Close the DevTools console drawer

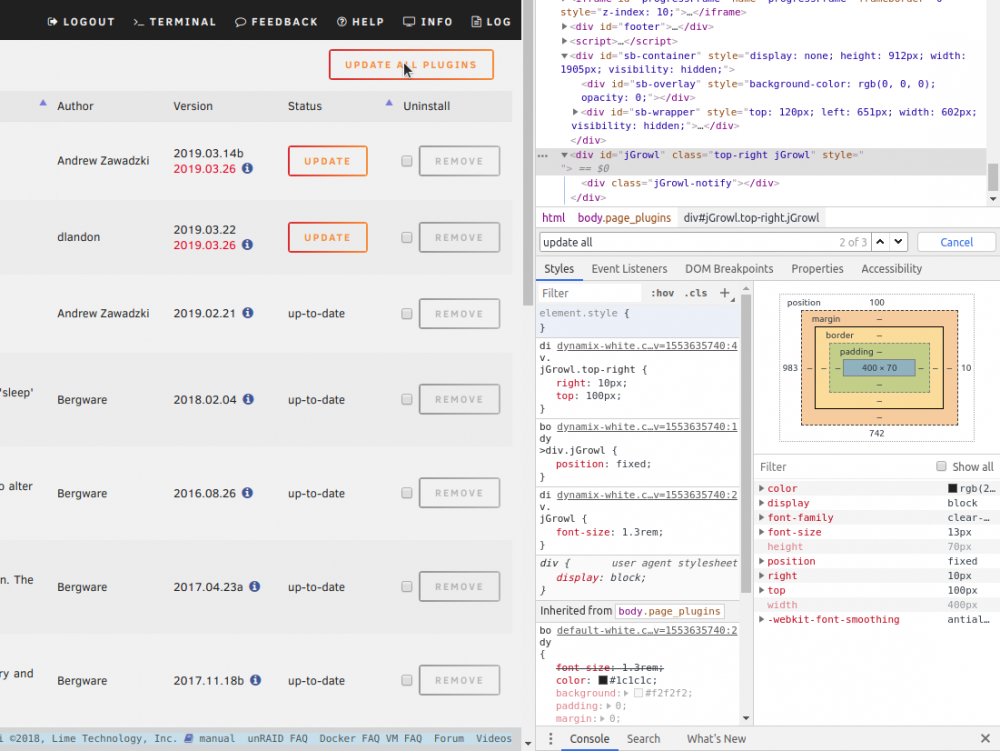[x=985, y=738]
